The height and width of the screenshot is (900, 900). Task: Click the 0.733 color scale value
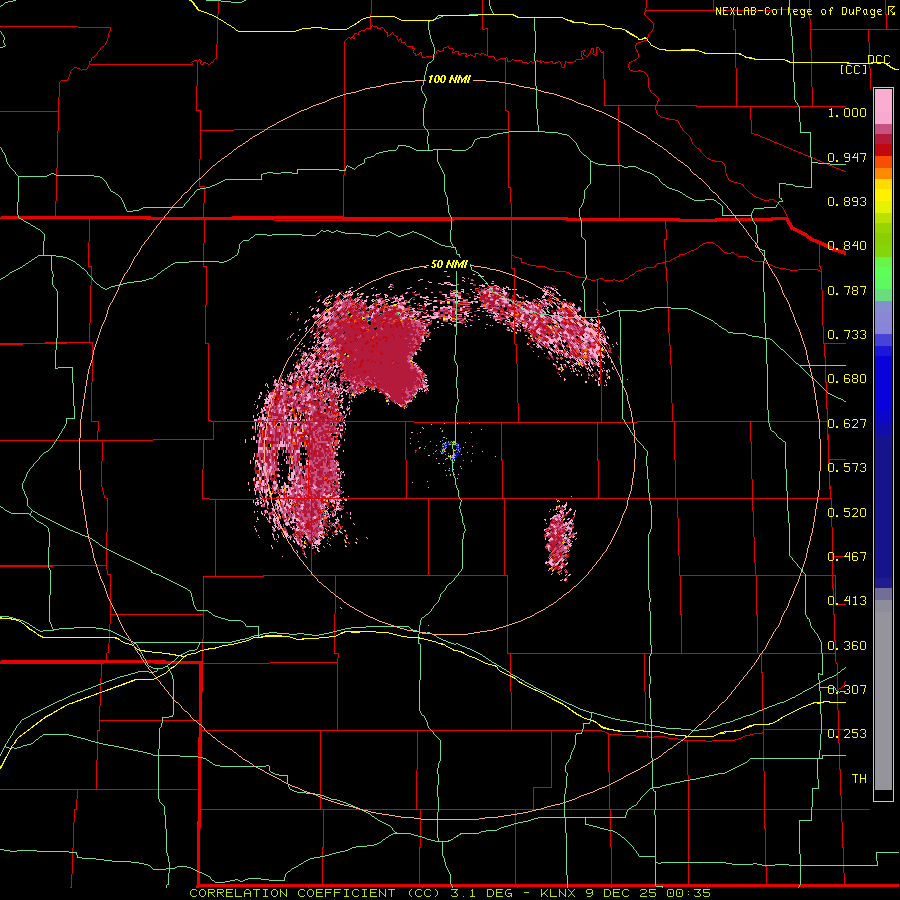[847, 335]
